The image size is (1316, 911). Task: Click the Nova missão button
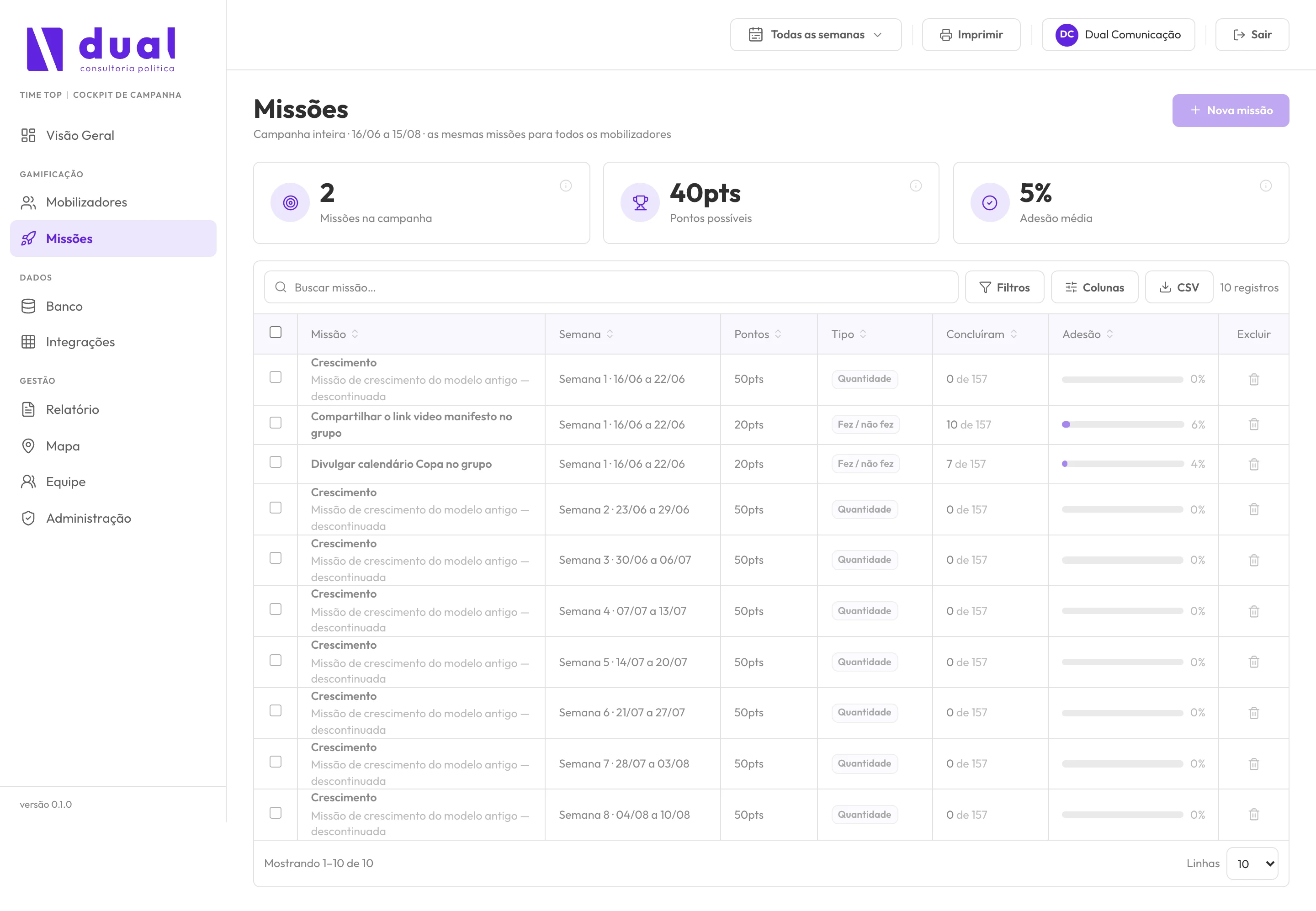pyautogui.click(x=1231, y=110)
